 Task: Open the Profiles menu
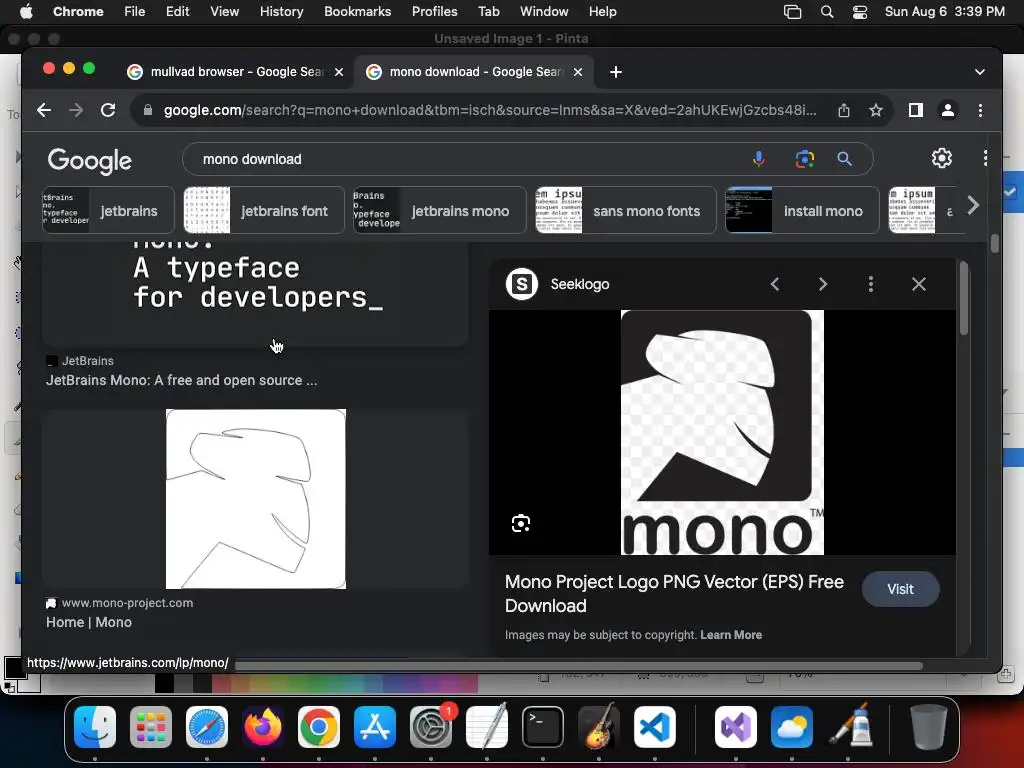pyautogui.click(x=434, y=12)
